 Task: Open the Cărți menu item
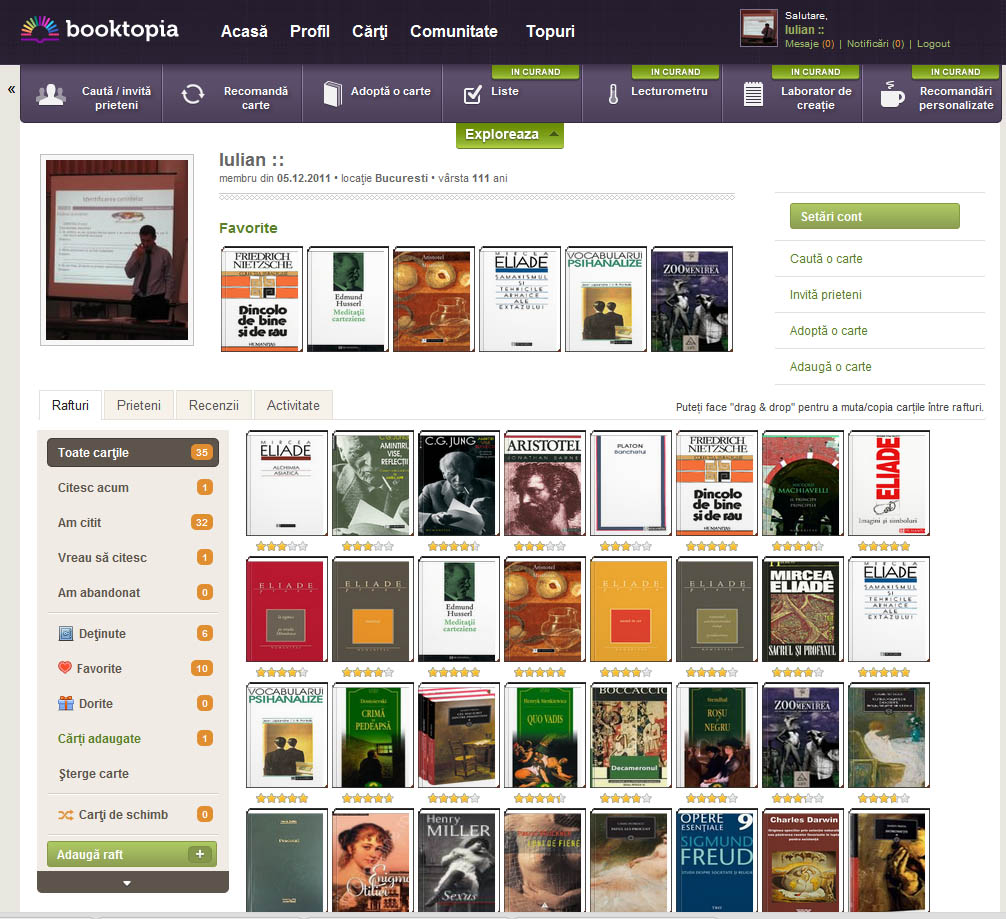pos(370,31)
